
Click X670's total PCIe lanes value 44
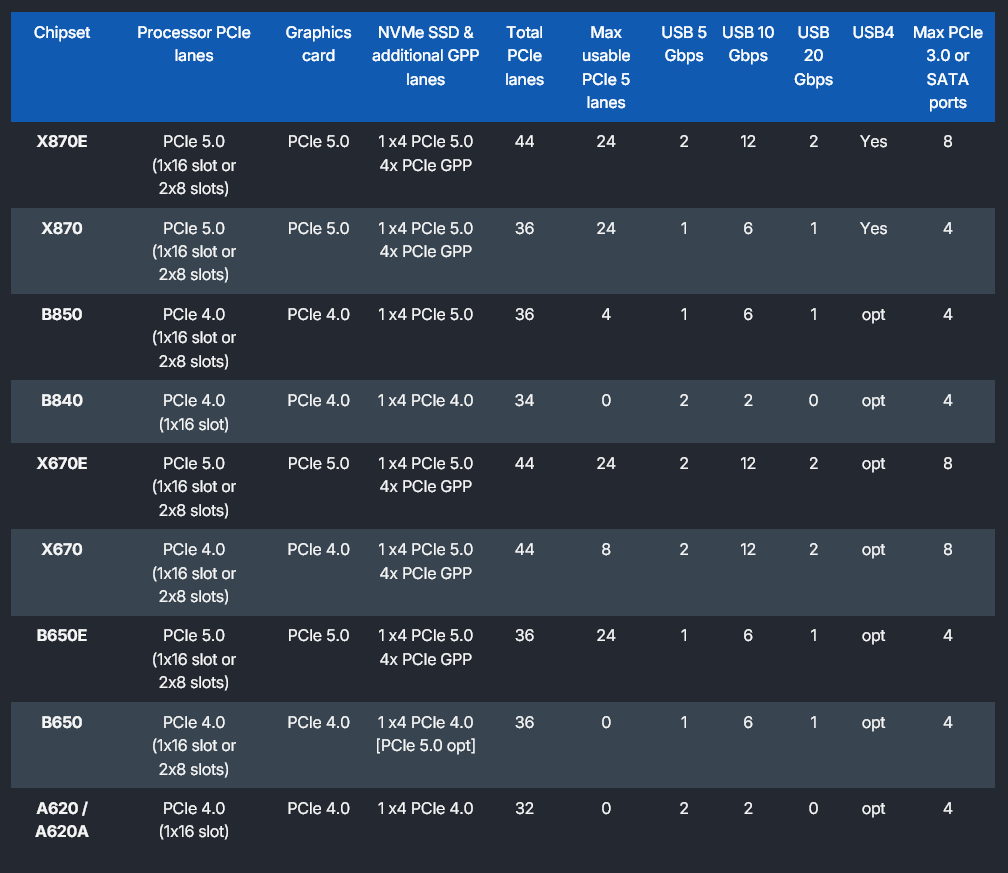tap(525, 550)
